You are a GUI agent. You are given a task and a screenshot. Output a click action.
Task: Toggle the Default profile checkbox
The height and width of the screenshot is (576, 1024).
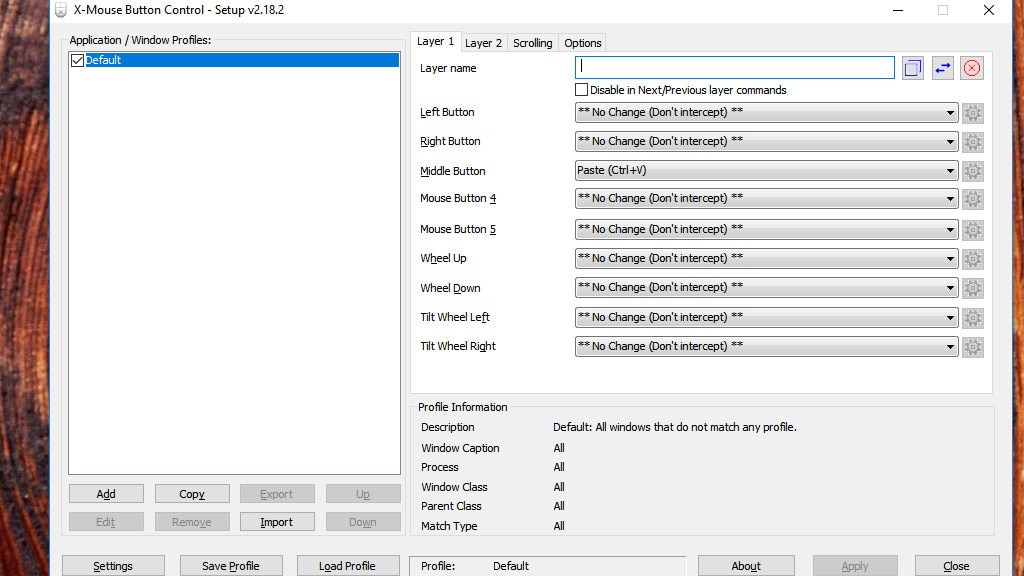(x=77, y=60)
